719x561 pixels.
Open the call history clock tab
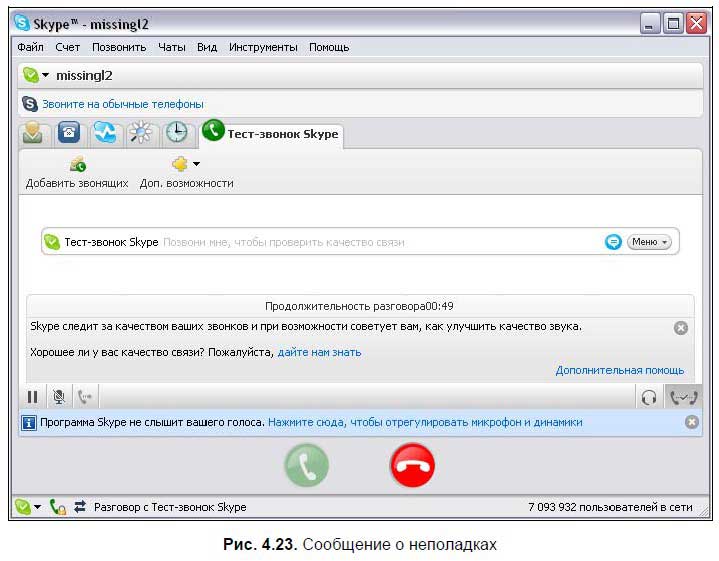(x=176, y=134)
